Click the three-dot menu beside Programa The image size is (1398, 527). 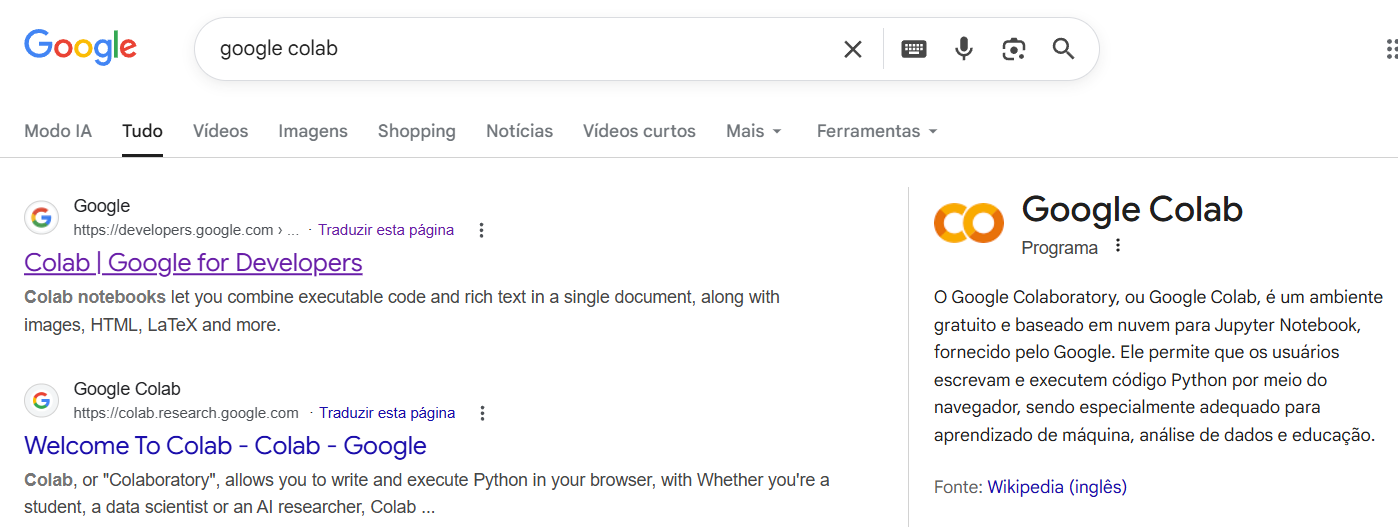pos(1118,246)
